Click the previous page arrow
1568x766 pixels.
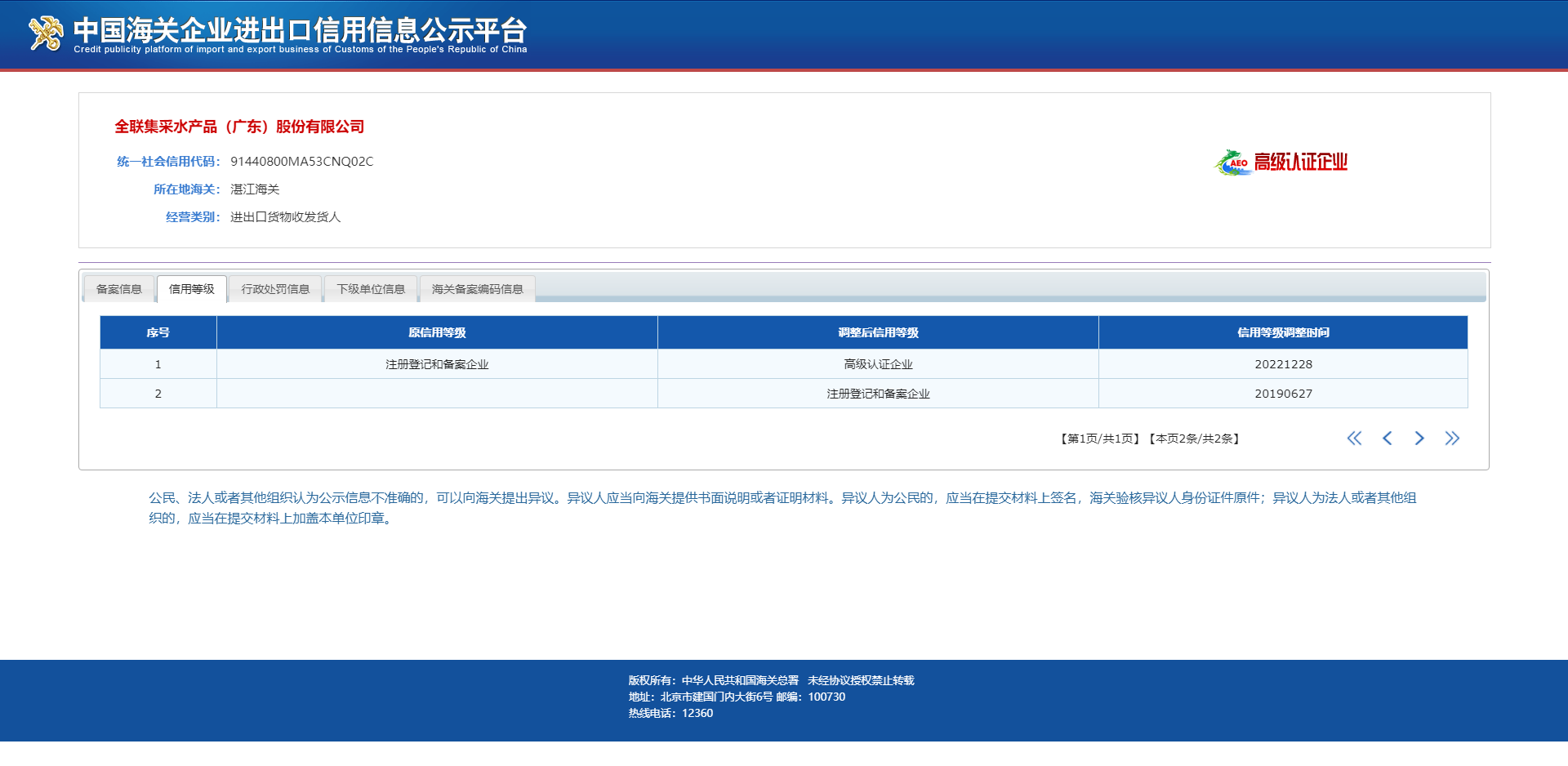pos(1388,439)
